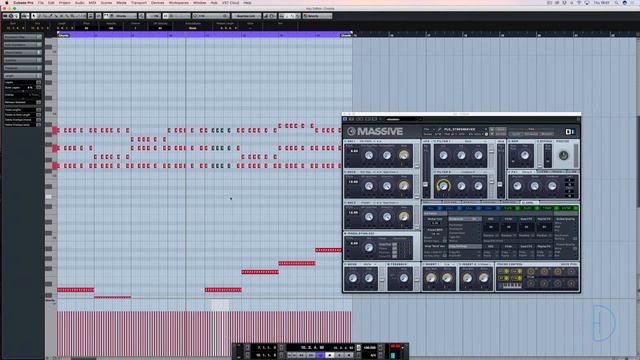
Task: Toggle Filter 2 power button
Action: point(435,172)
